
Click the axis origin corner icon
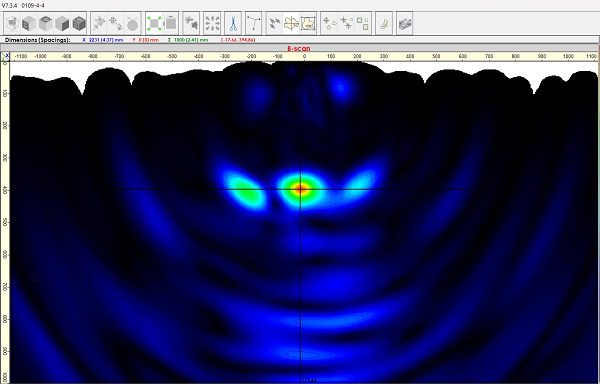point(5,57)
